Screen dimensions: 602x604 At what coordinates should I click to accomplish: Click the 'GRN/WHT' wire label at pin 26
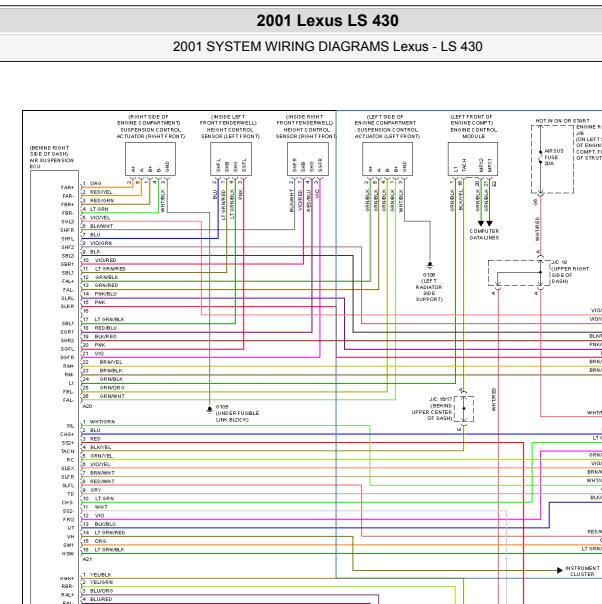[x=112, y=396]
